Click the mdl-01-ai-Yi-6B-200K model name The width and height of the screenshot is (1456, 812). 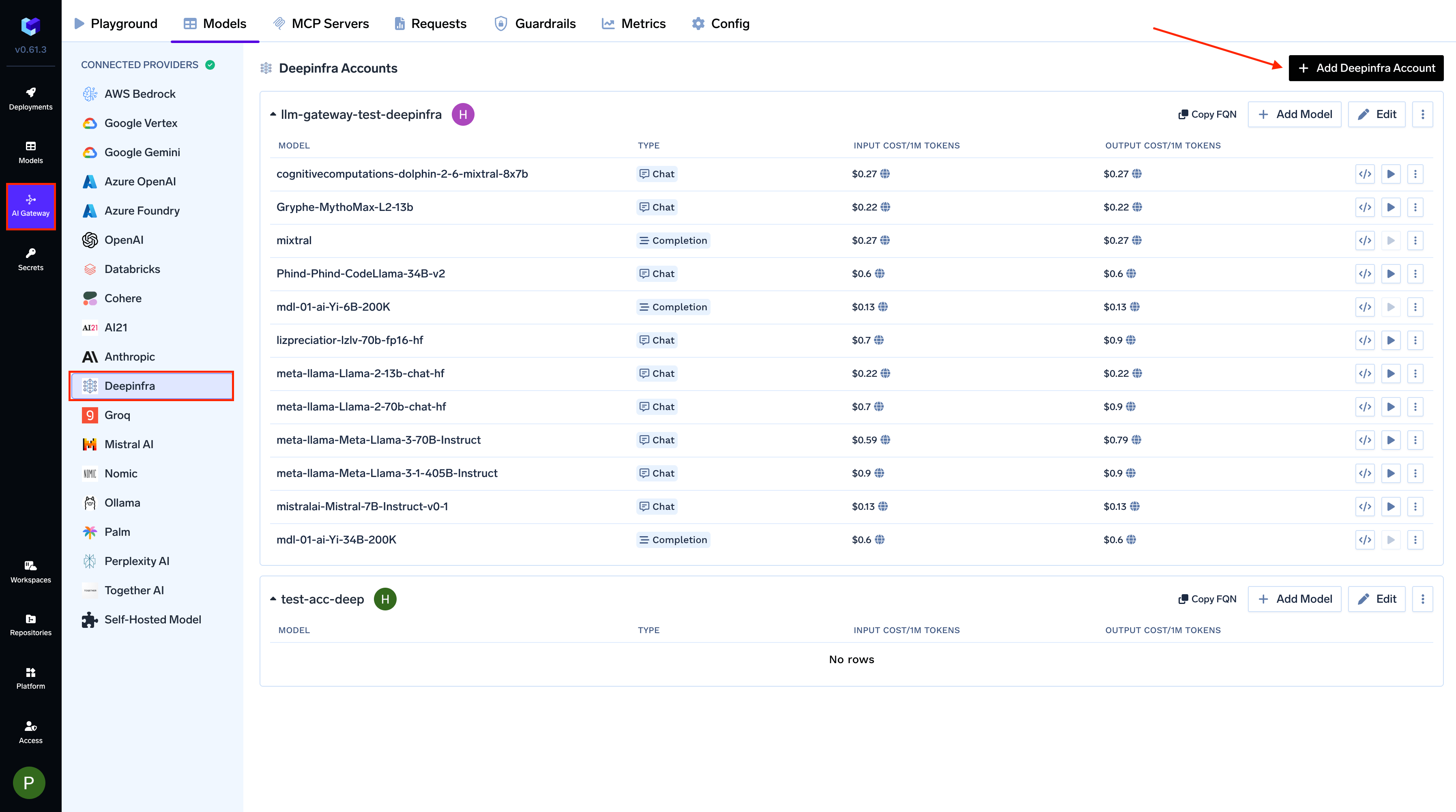click(x=333, y=307)
